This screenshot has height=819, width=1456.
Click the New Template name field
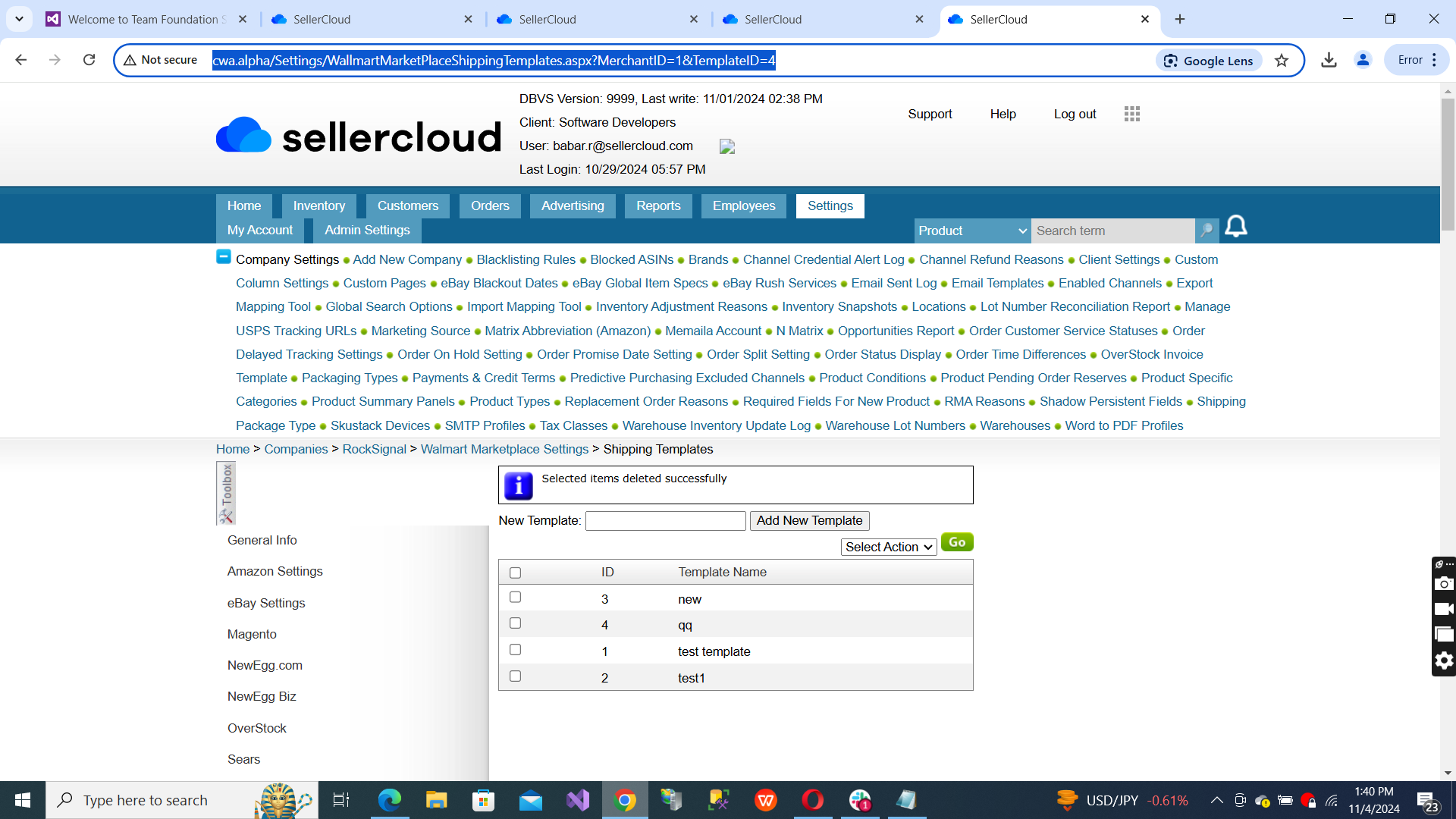665,520
